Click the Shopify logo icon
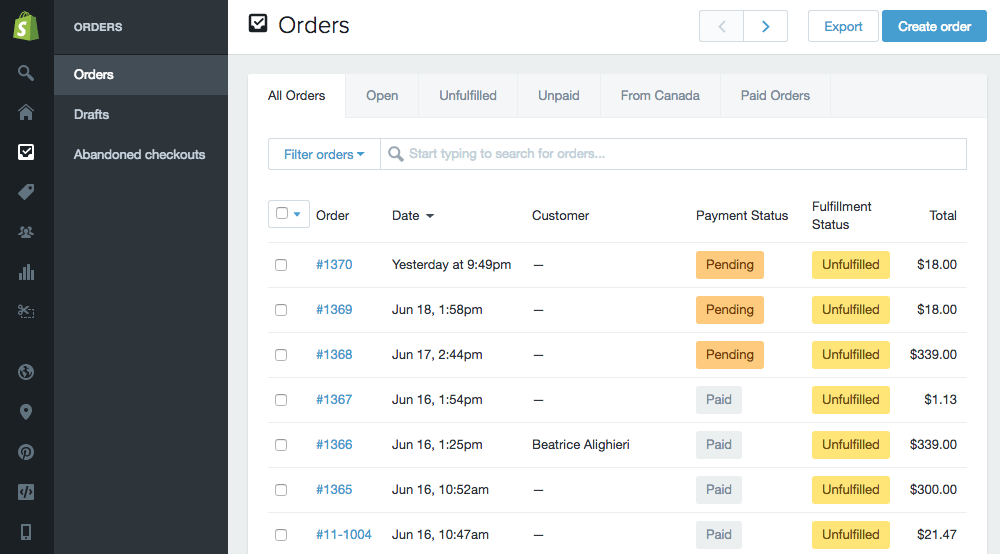Screen dimensions: 1000x554 point(26,27)
